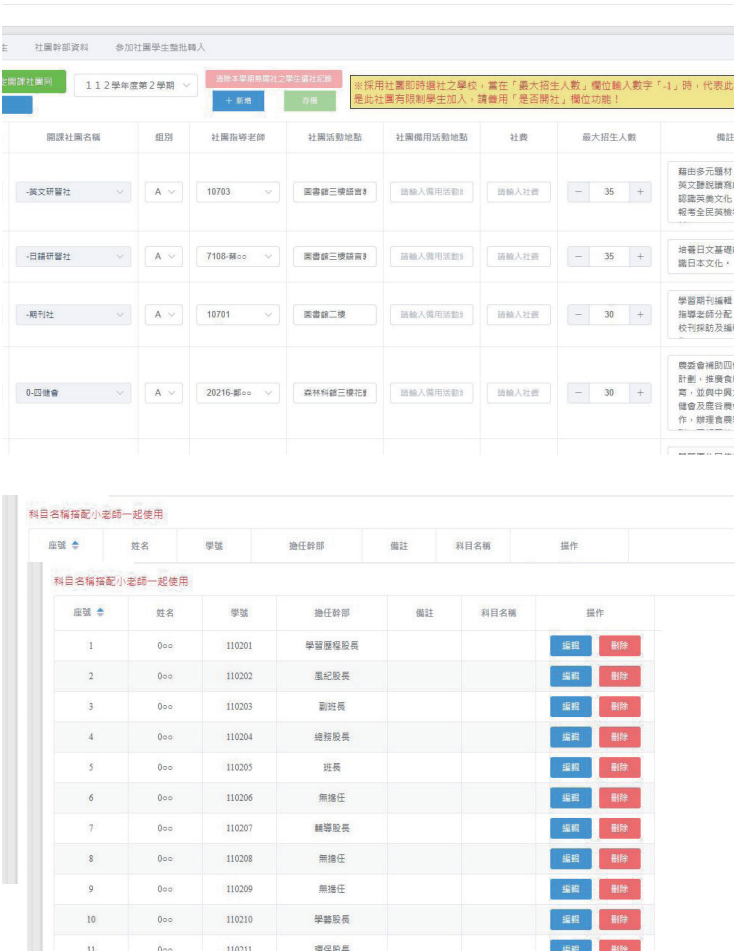The height and width of the screenshot is (952, 735).
Task: Click the blue 新增 button
Action: (x=238, y=101)
